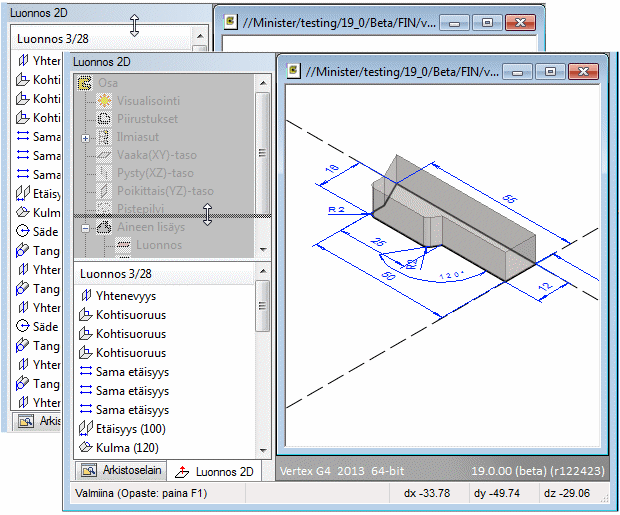The height and width of the screenshot is (515, 620).
Task: Click the Osa part root icon
Action: tap(84, 82)
